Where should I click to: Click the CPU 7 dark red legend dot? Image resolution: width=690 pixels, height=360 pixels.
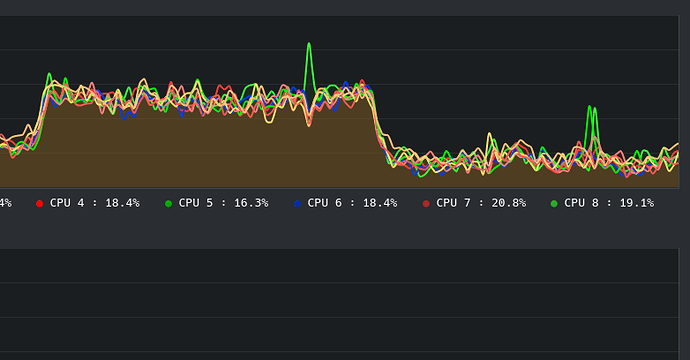pos(426,203)
